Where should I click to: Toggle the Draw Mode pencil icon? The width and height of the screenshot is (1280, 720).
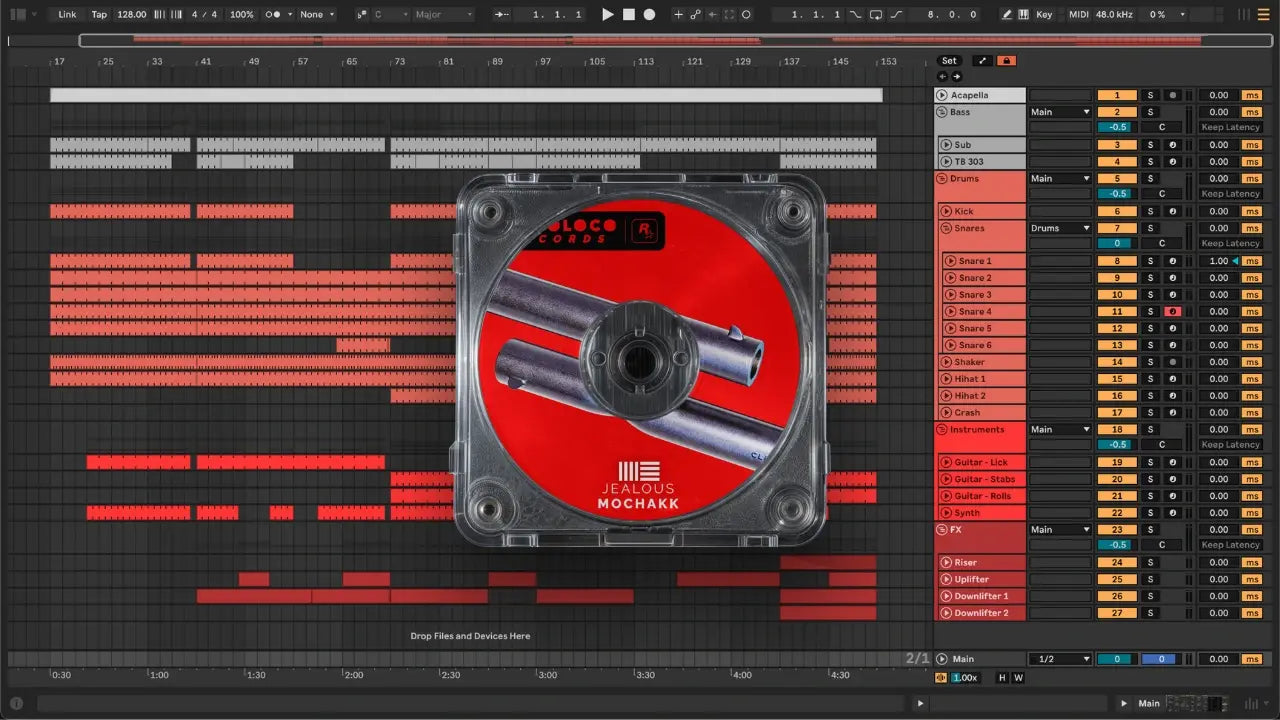tap(1007, 15)
